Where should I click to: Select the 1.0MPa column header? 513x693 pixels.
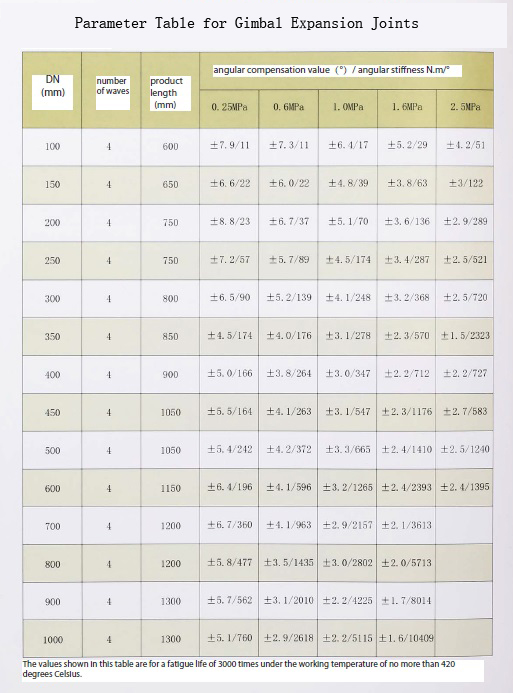tap(348, 107)
